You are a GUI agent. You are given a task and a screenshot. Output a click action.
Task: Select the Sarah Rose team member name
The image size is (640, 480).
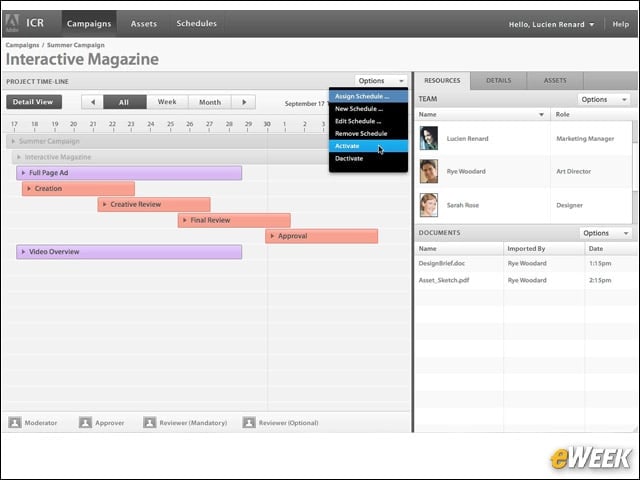462,205
